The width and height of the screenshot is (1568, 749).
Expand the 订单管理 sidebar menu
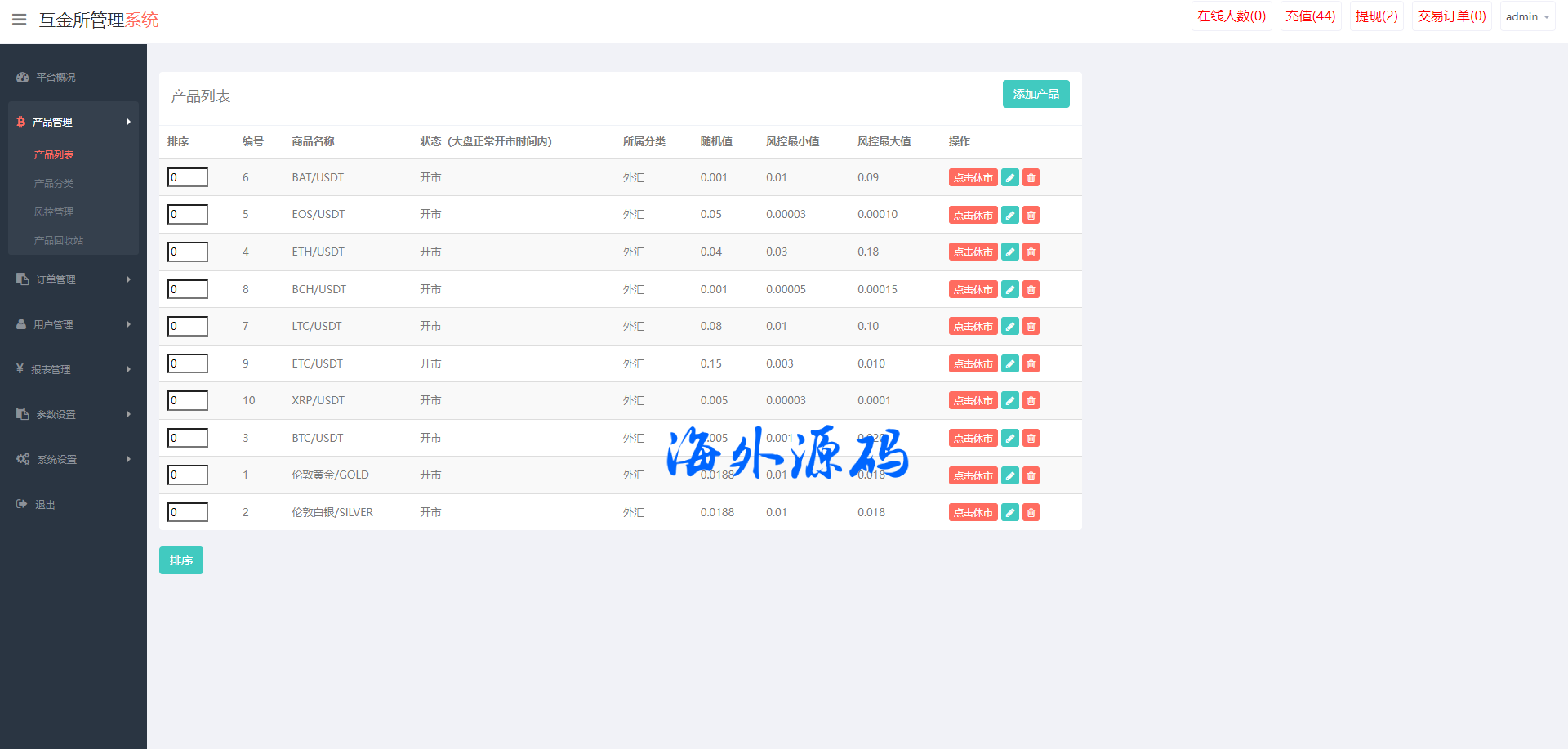pos(73,279)
